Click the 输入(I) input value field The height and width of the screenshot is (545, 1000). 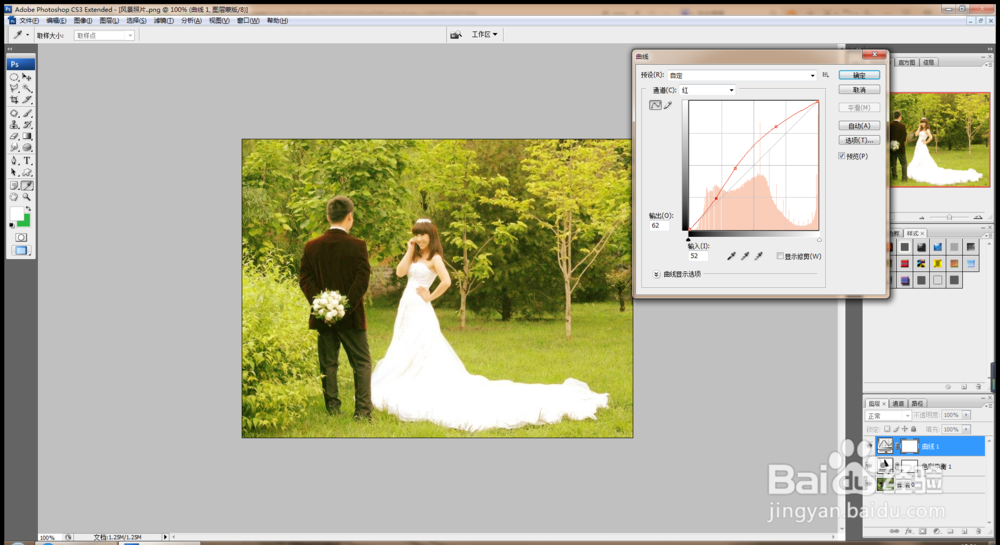click(697, 256)
